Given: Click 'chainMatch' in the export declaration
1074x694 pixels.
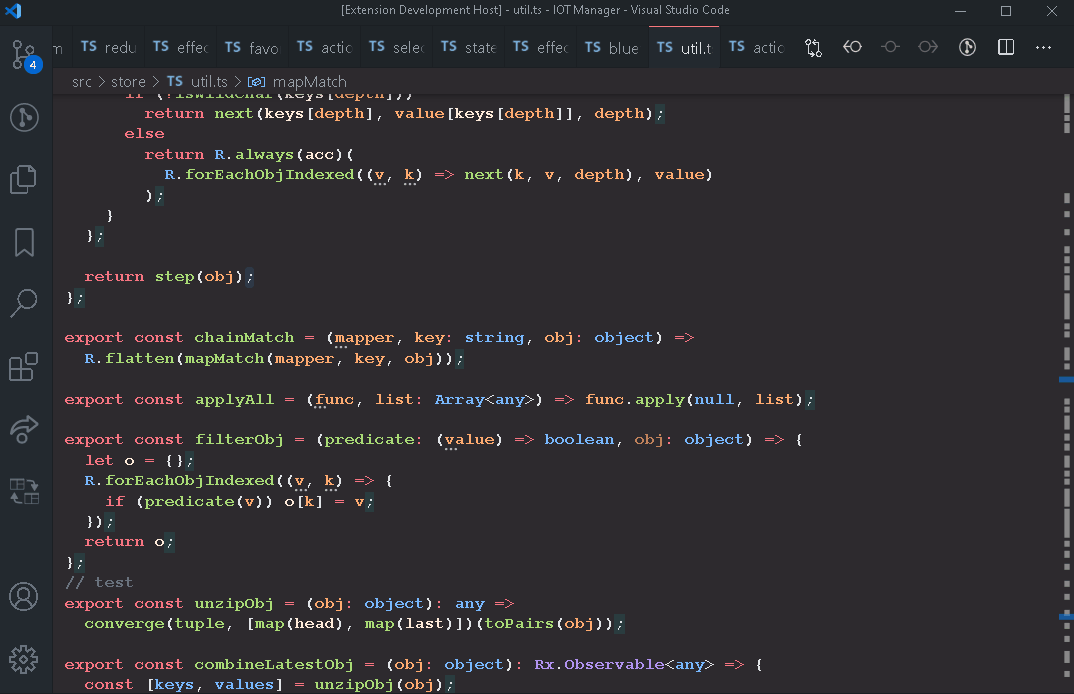Looking at the screenshot, I should (x=244, y=338).
